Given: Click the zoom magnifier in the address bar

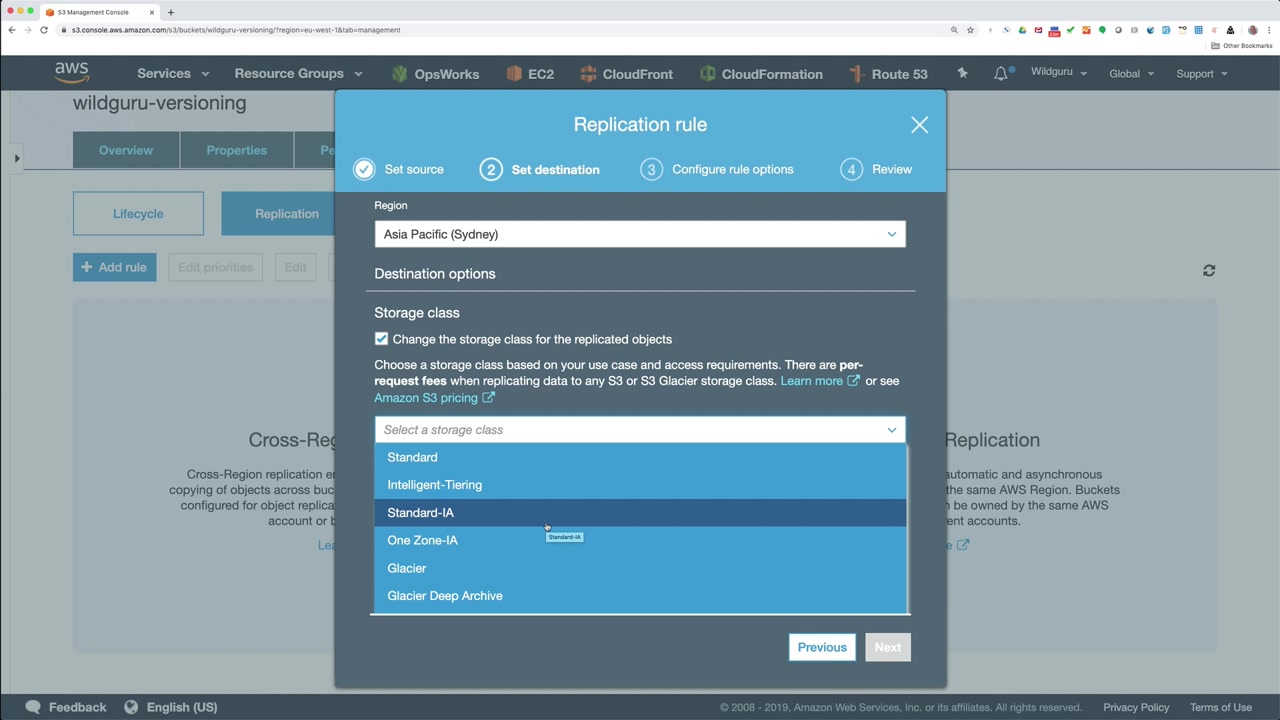Looking at the screenshot, I should [x=954, y=30].
